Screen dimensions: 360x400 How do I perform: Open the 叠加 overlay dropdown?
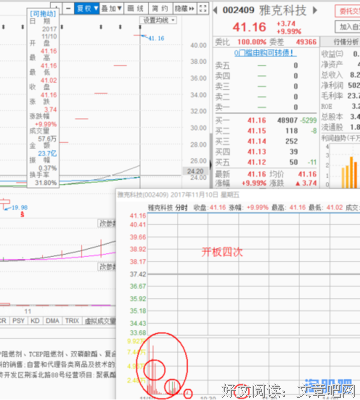[112, 8]
